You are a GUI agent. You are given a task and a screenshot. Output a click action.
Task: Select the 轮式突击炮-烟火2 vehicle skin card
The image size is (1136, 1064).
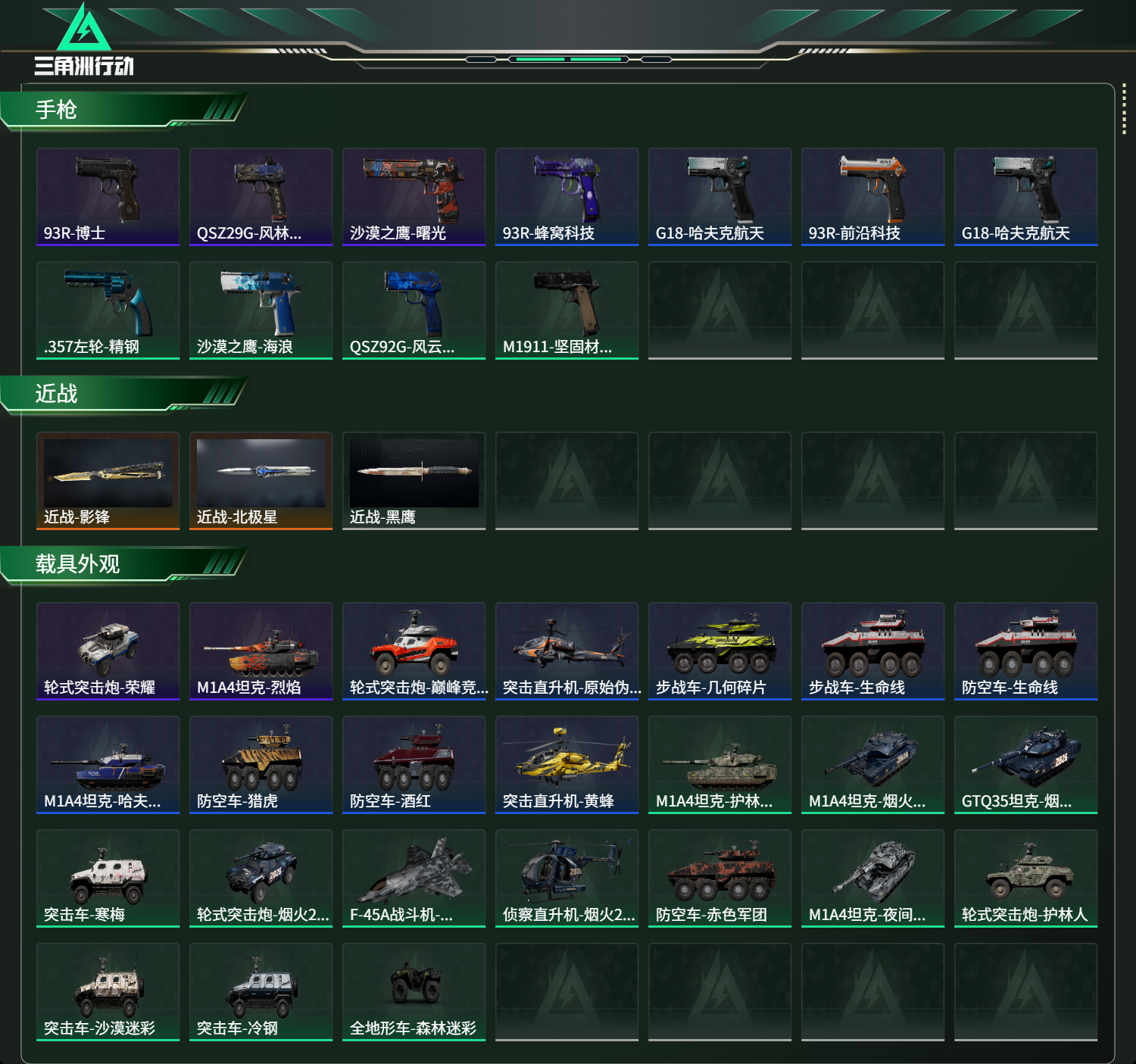(261, 878)
